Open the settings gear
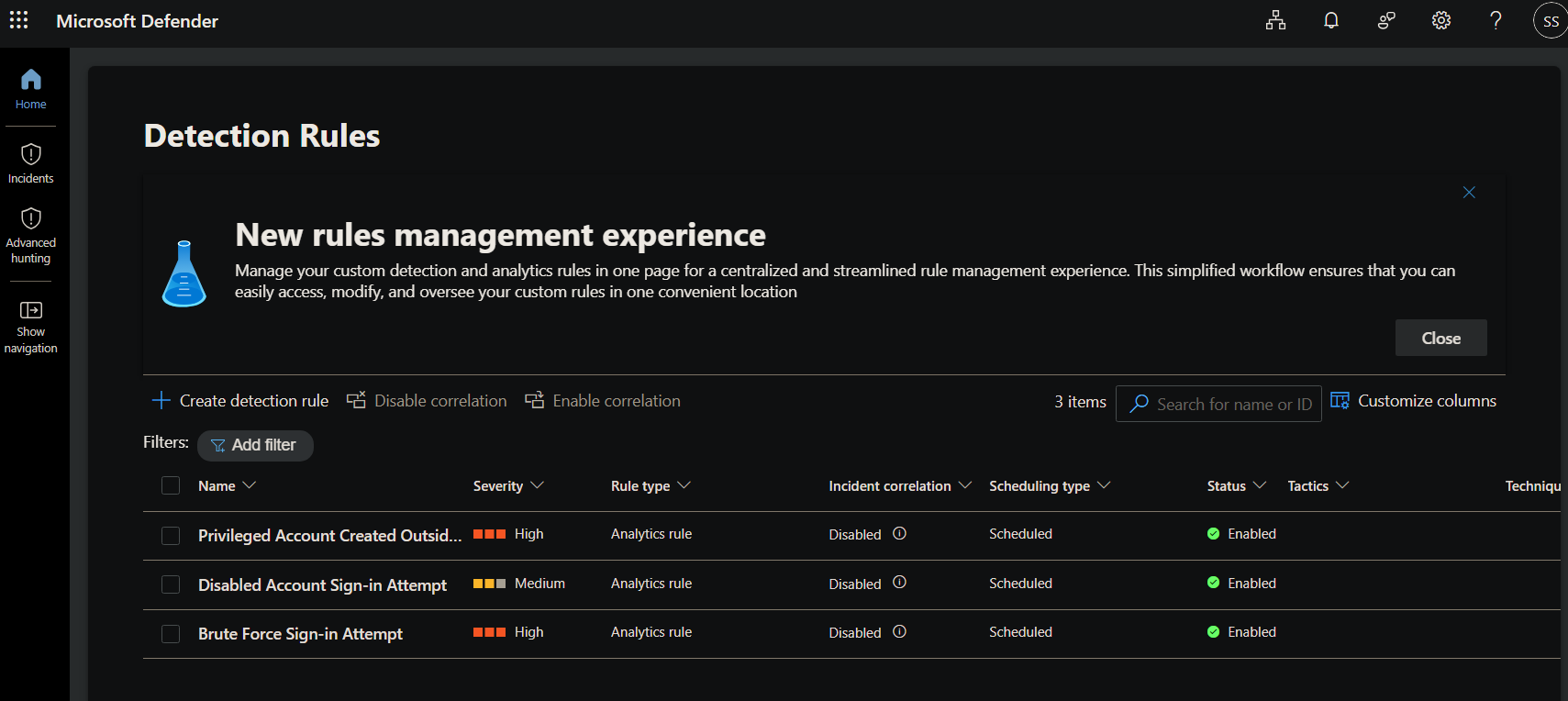The height and width of the screenshot is (701, 1568). [1441, 20]
